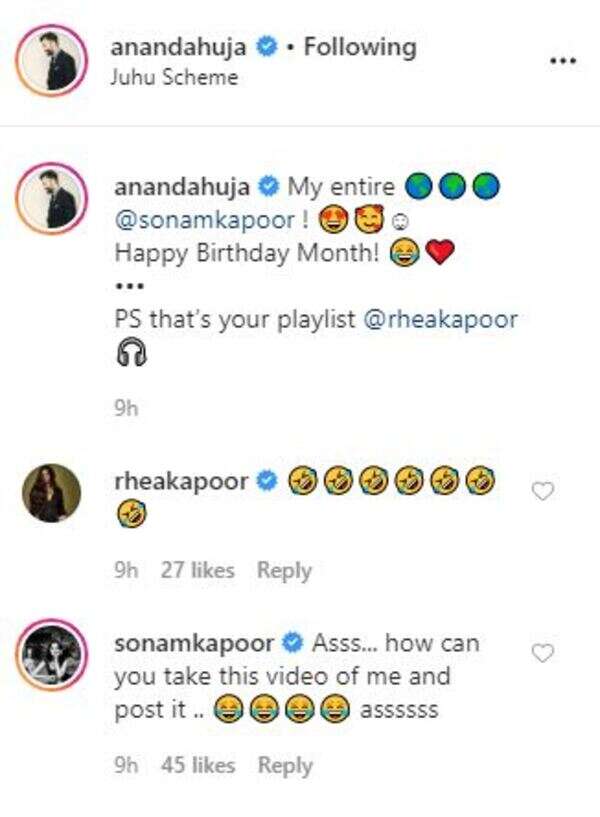Toggle the Following button in header
The height and width of the screenshot is (817, 600).
359,46
